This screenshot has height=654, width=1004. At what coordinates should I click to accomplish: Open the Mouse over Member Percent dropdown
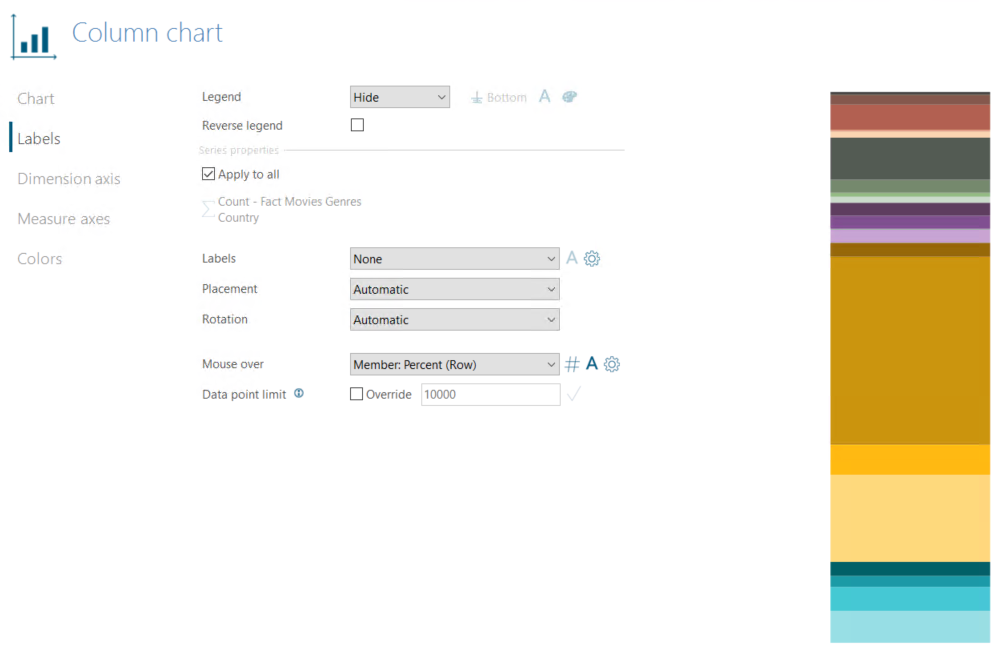tap(455, 364)
